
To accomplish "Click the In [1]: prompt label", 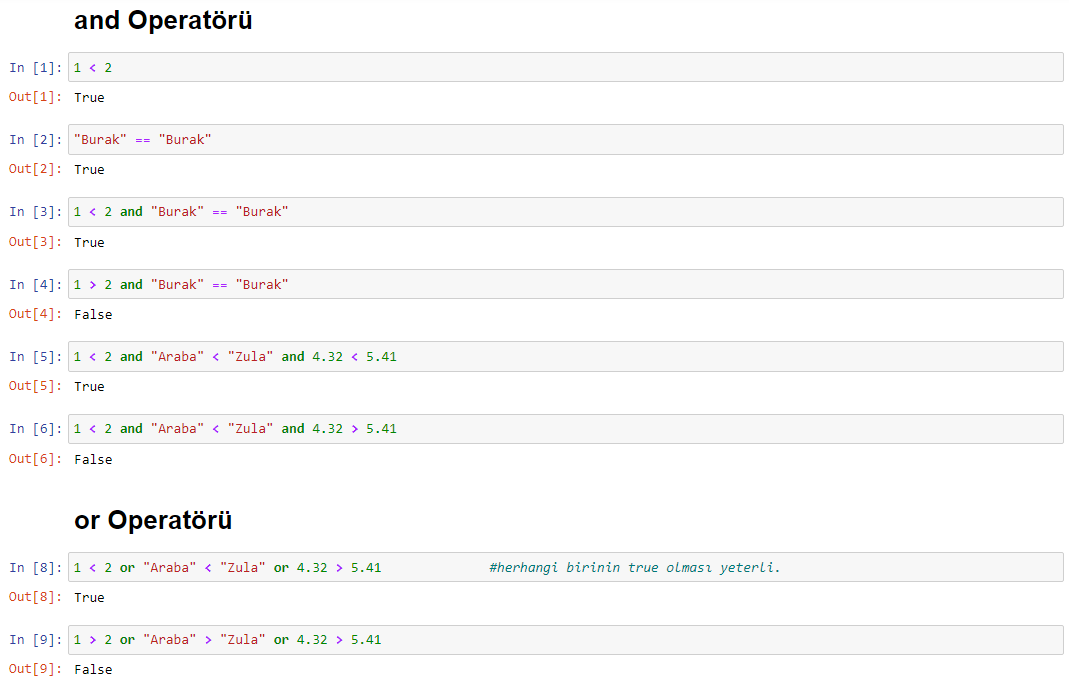I will [x=35, y=67].
